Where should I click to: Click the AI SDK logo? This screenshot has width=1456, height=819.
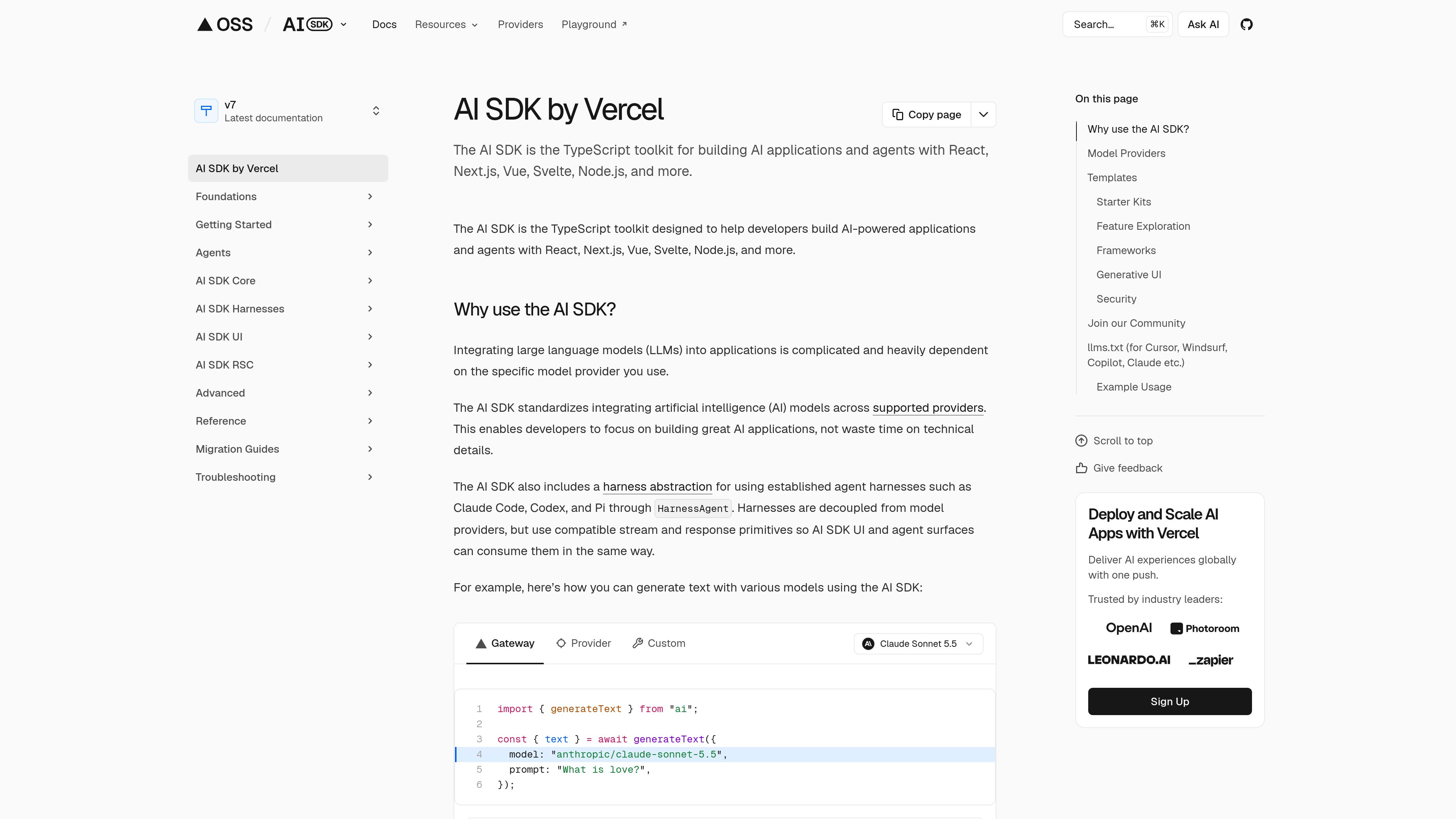click(308, 24)
